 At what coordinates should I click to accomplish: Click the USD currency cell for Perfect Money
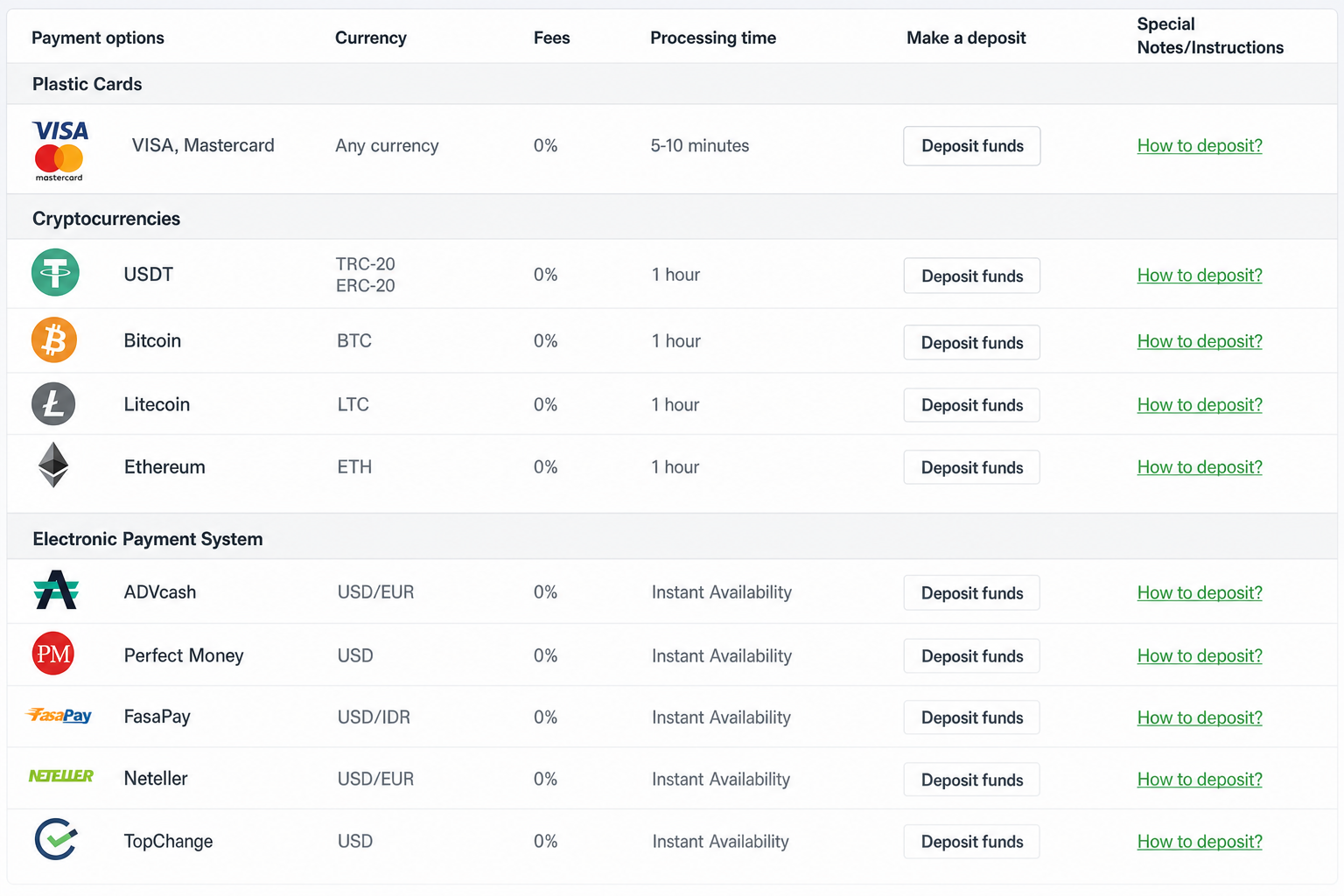[355, 655]
